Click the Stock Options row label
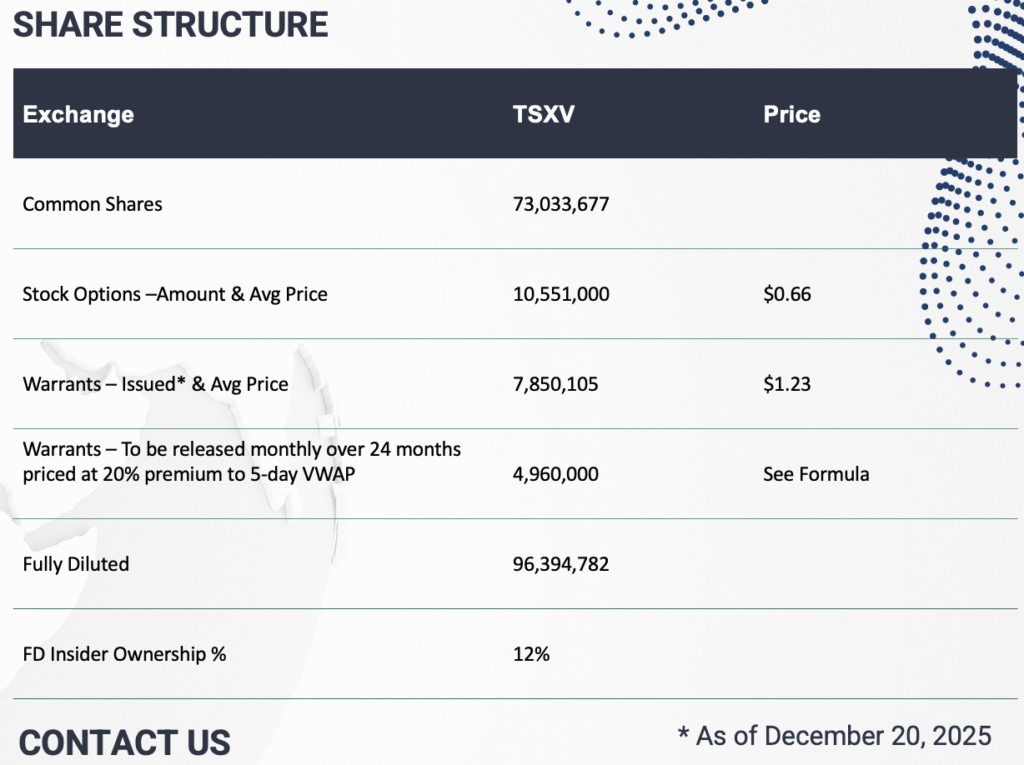Image resolution: width=1024 pixels, height=765 pixels. click(175, 294)
